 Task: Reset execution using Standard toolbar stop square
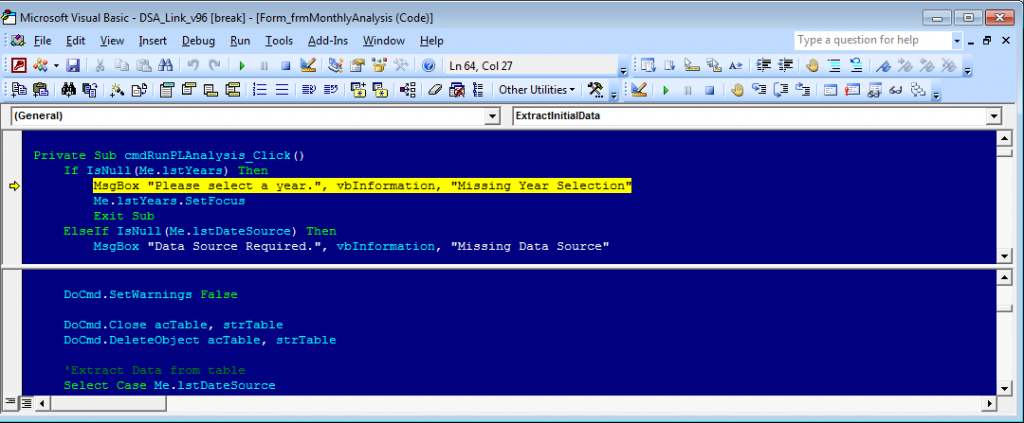(285, 65)
